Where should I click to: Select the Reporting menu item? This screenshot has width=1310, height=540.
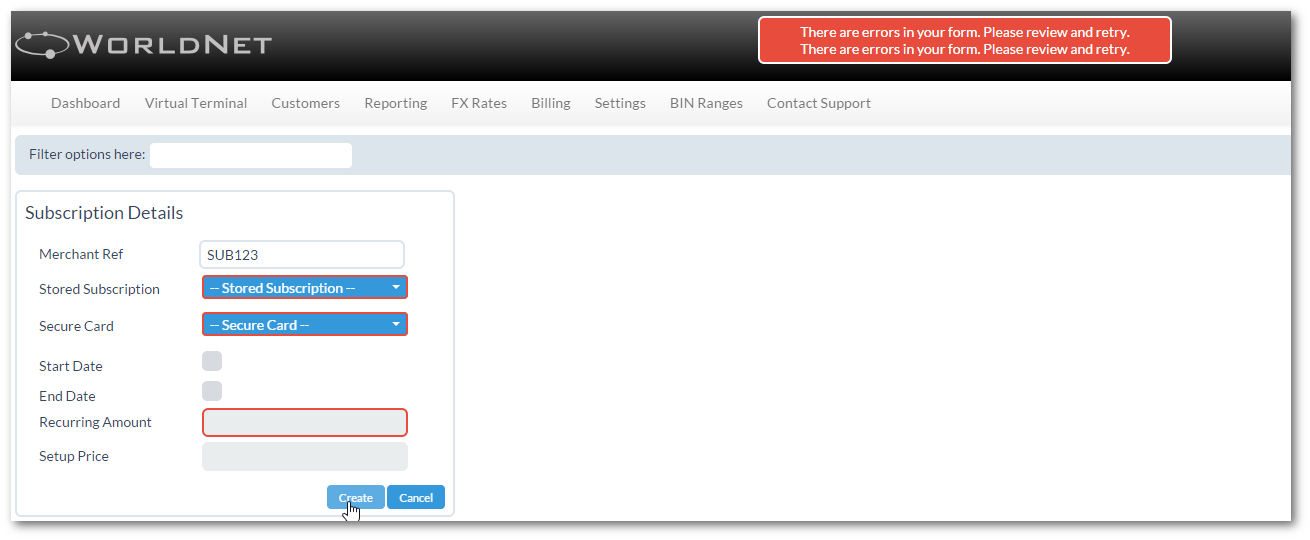(x=395, y=103)
